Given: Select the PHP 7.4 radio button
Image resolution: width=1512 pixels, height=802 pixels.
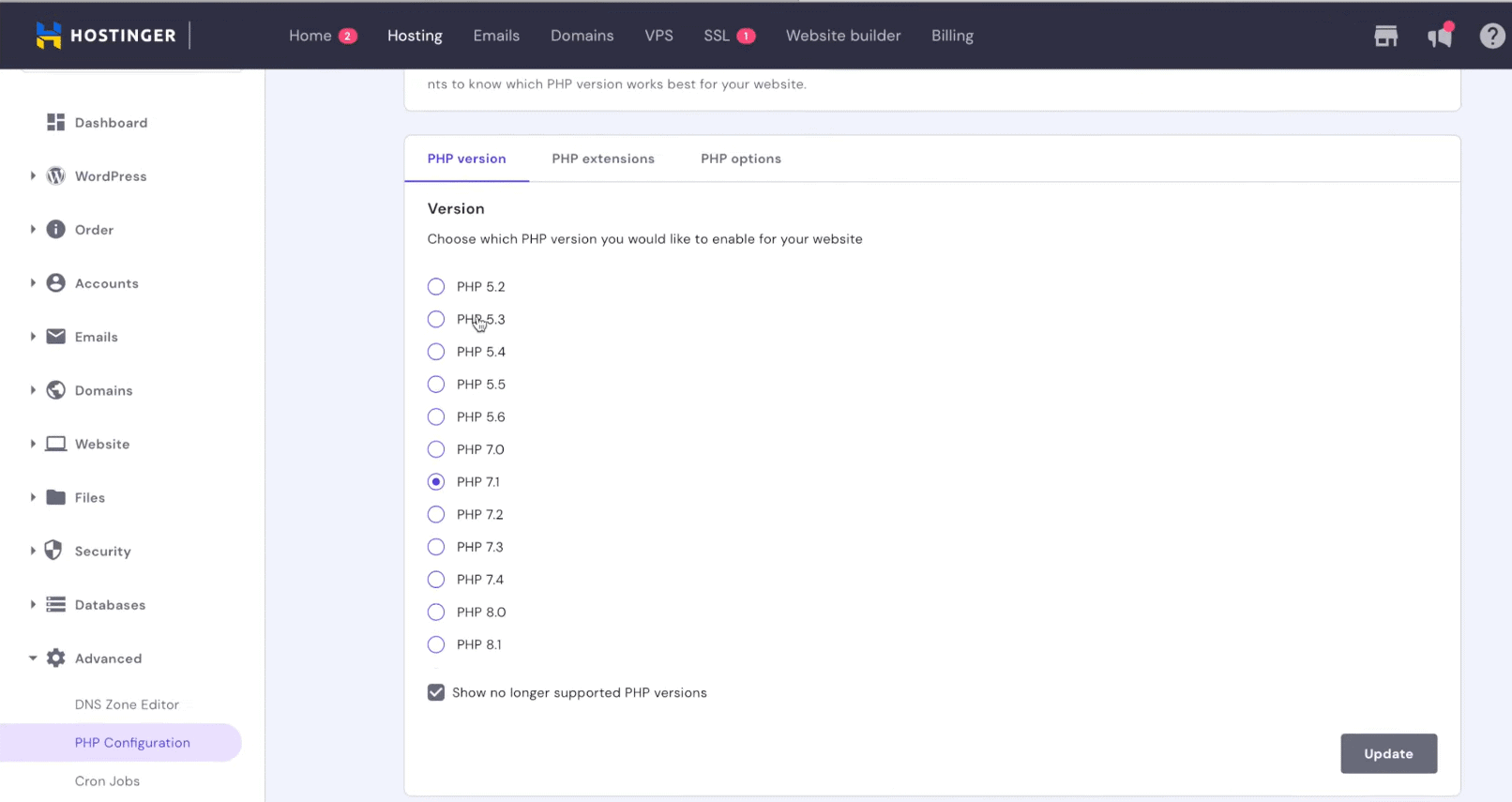Looking at the screenshot, I should 436,580.
